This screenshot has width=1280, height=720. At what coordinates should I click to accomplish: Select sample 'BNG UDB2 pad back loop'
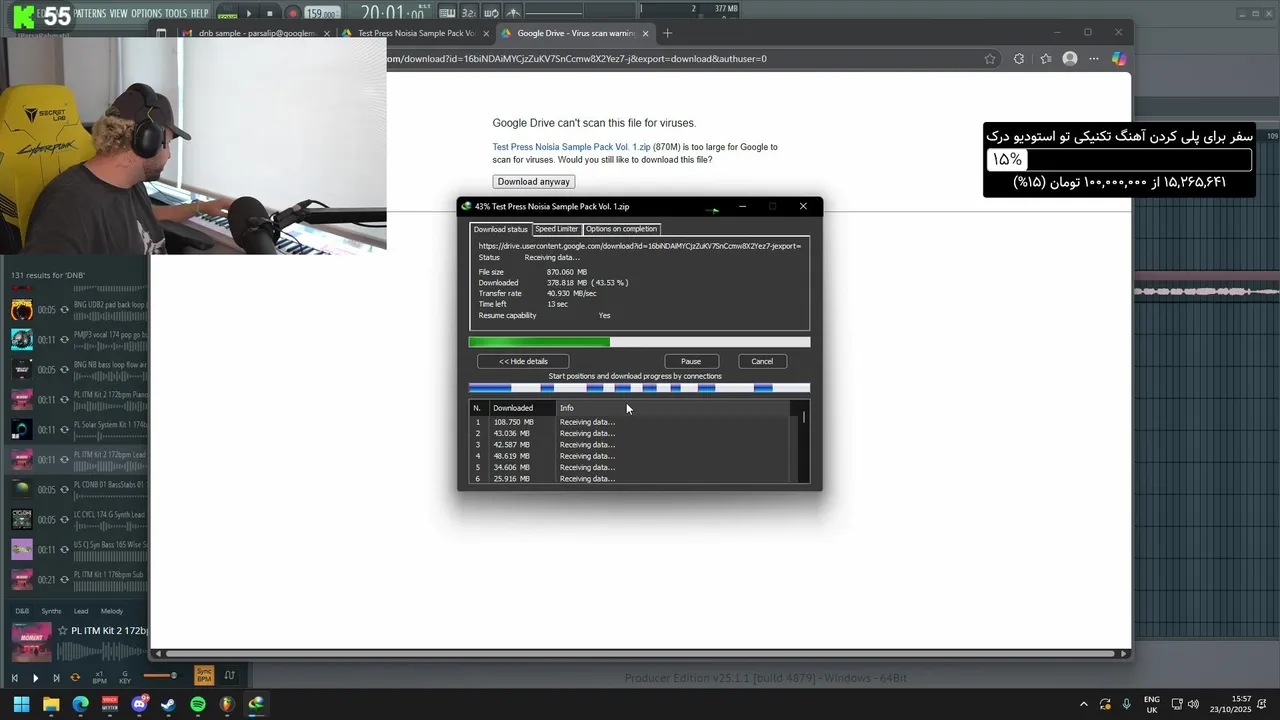80,309
